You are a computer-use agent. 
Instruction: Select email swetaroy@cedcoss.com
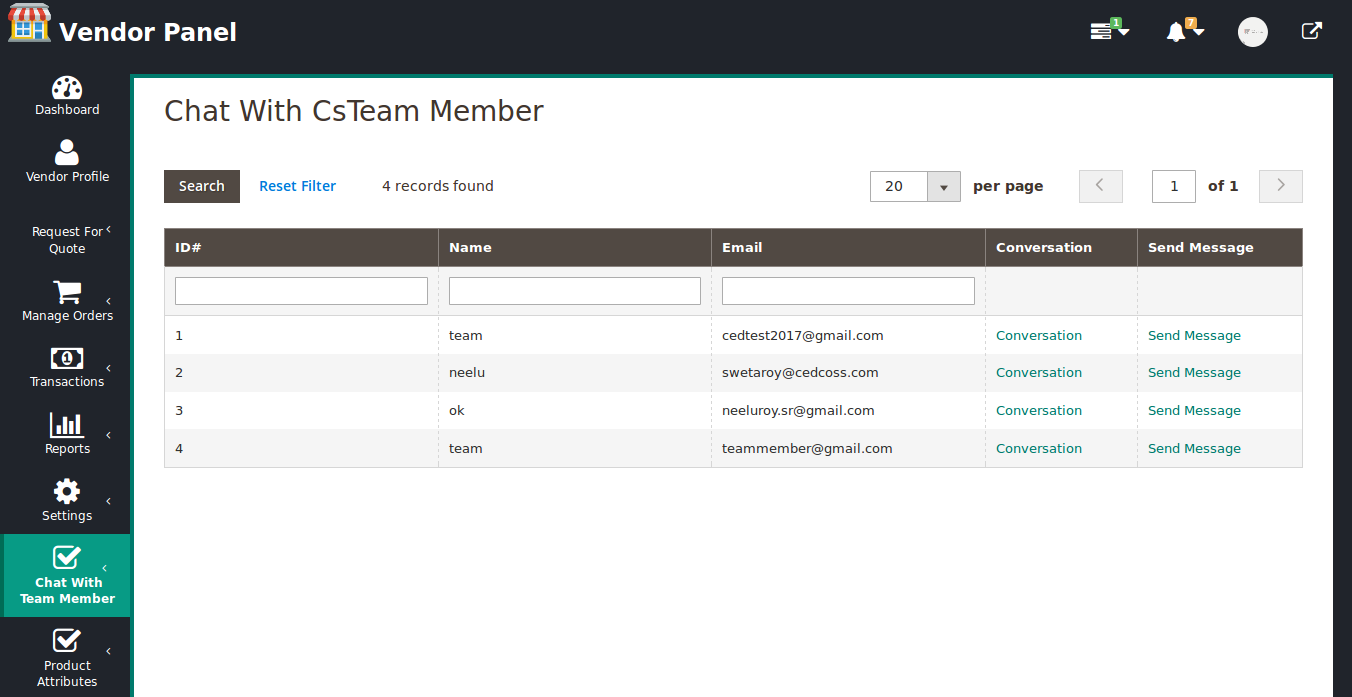(800, 372)
